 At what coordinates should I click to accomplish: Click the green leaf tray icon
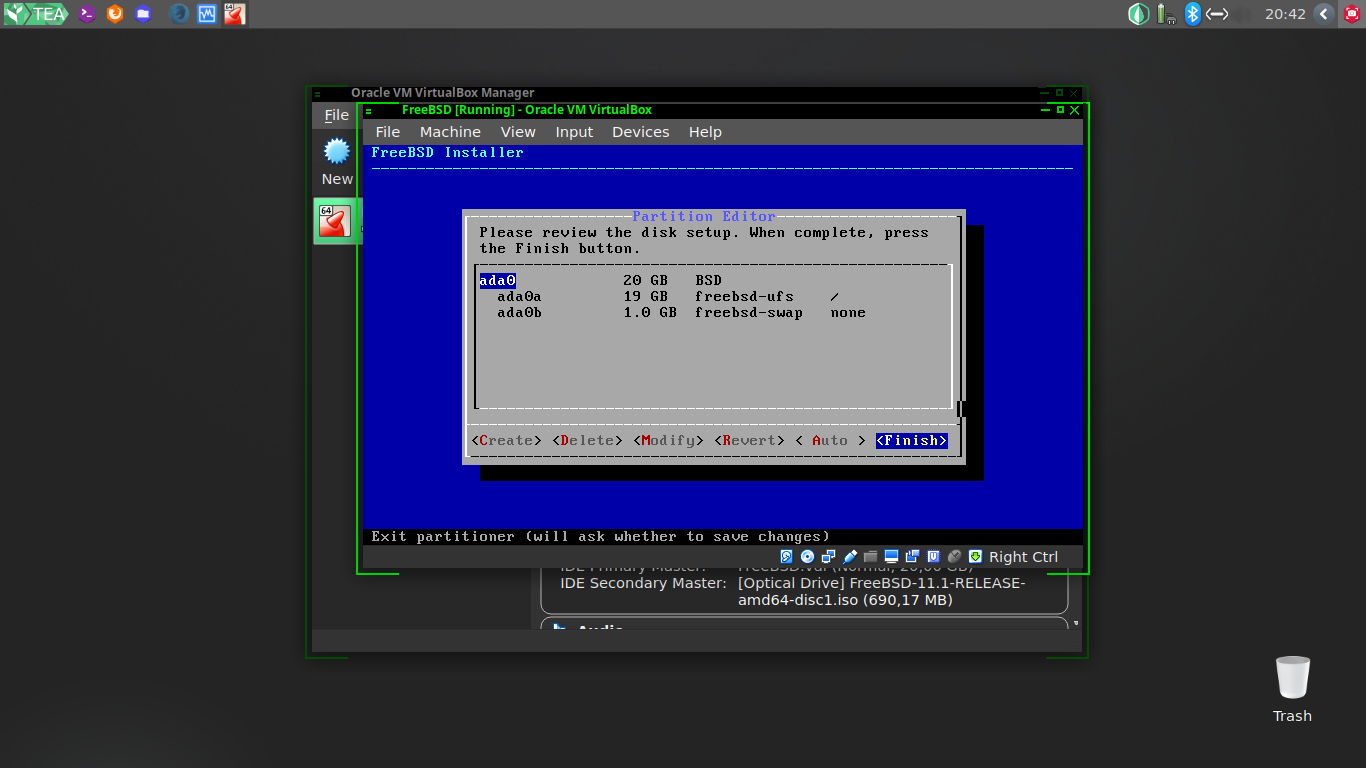pos(1138,14)
